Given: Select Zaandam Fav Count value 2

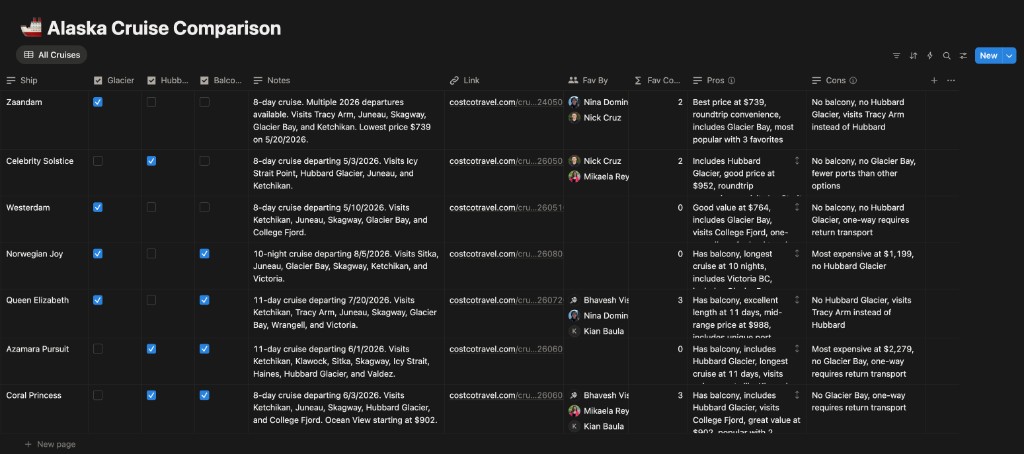Looking at the screenshot, I should tap(680, 102).
